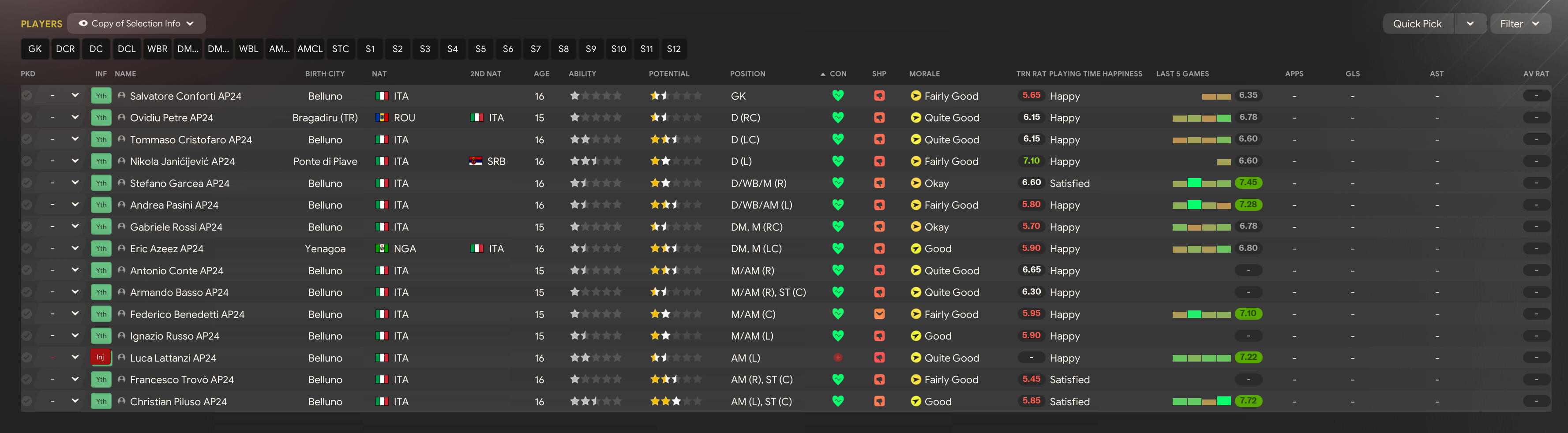The height and width of the screenshot is (433, 1568).
Task: Click Eric Azeez's Good morale arrow icon
Action: pos(915,248)
